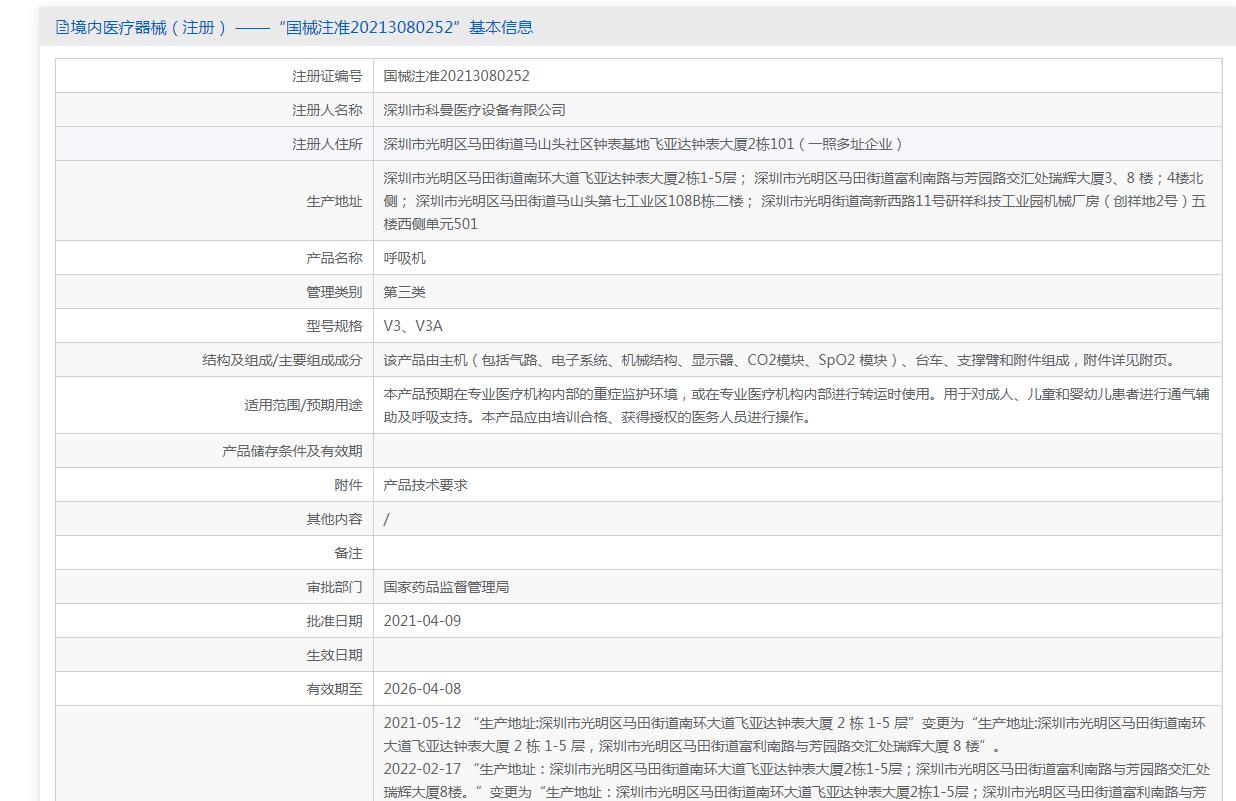Click the 基本信息 header title text

pyautogui.click(x=294, y=28)
